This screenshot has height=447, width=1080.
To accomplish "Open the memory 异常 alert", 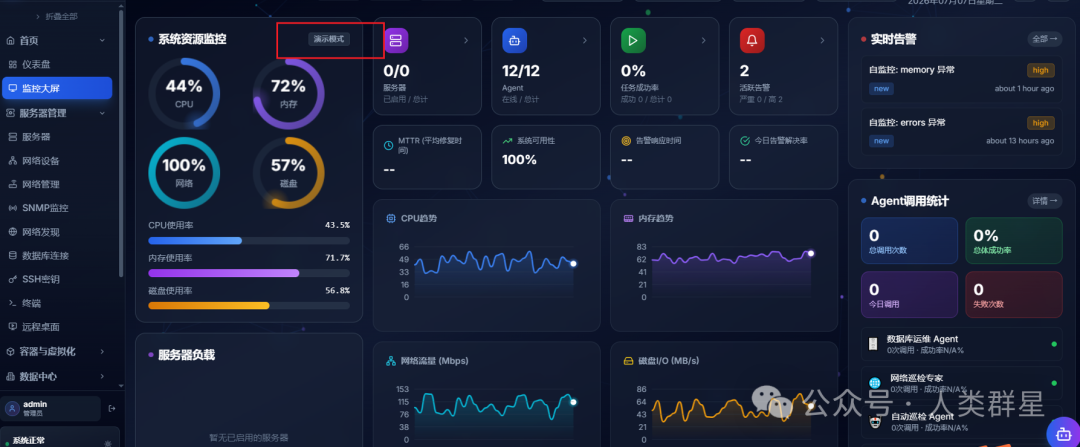I will pyautogui.click(x=961, y=79).
